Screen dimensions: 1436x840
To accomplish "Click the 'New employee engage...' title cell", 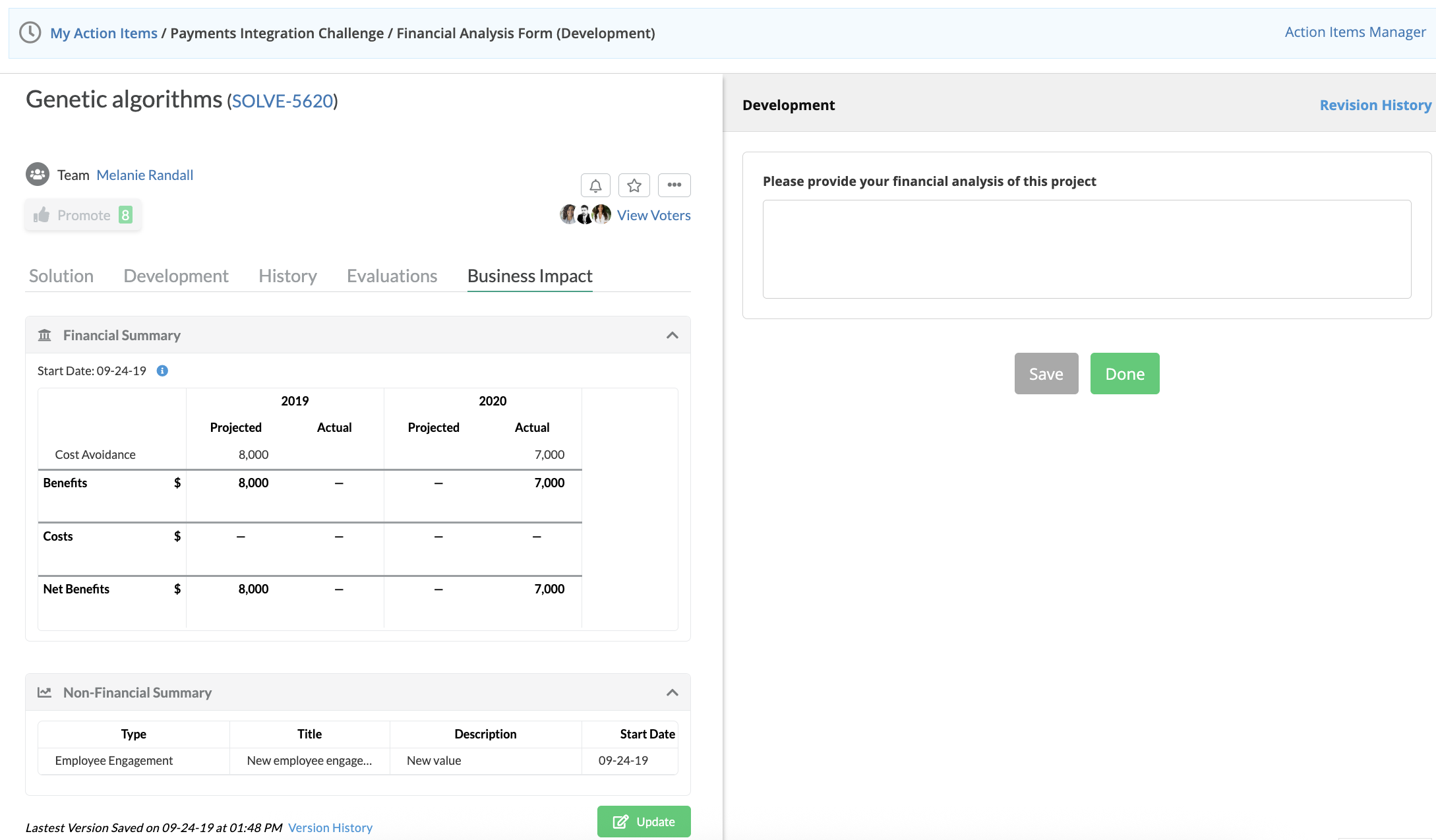I will (x=309, y=760).
